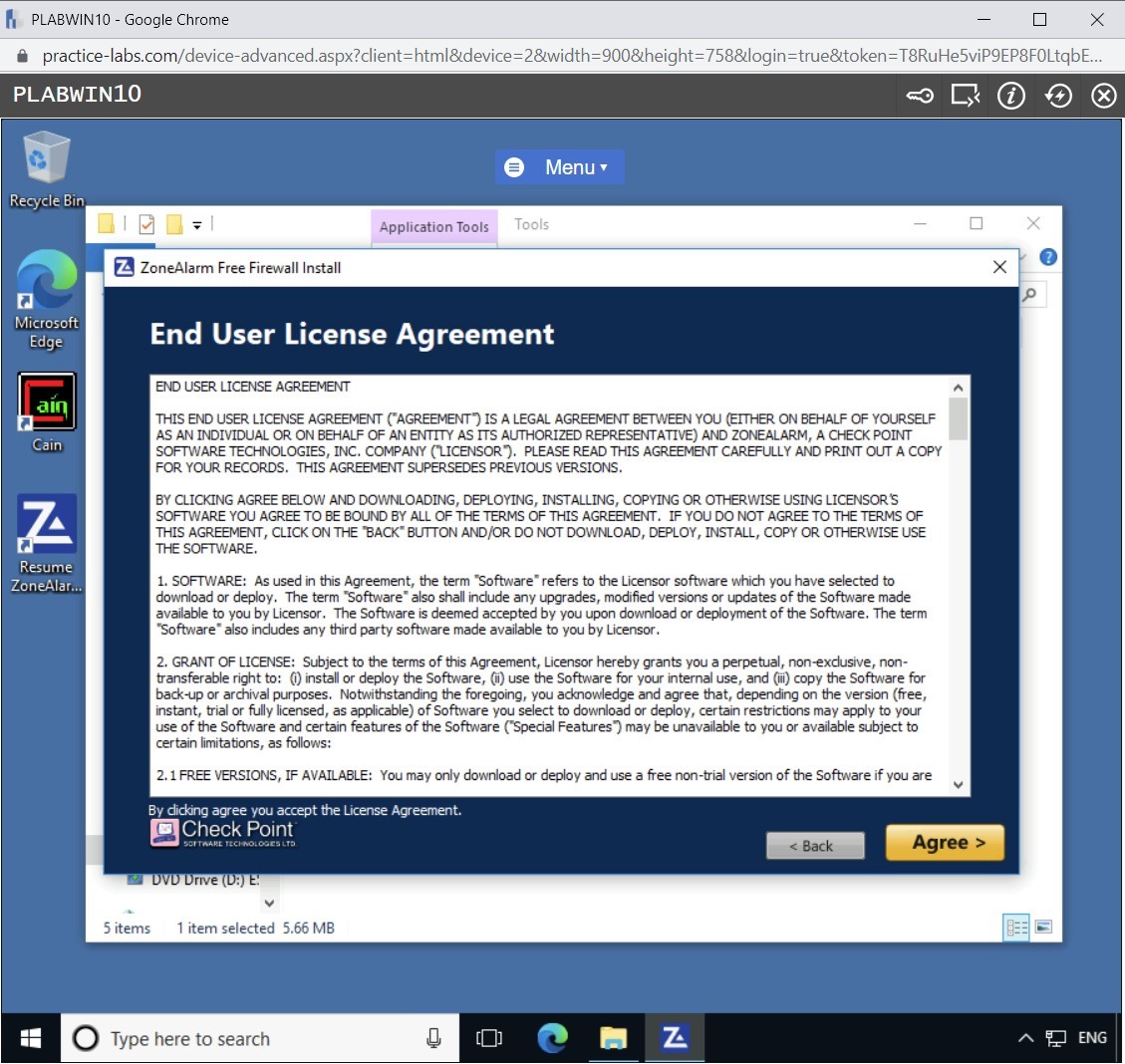Click the ZoneAlarm icon on the taskbar
The image size is (1125, 1064).
pyautogui.click(x=675, y=1038)
